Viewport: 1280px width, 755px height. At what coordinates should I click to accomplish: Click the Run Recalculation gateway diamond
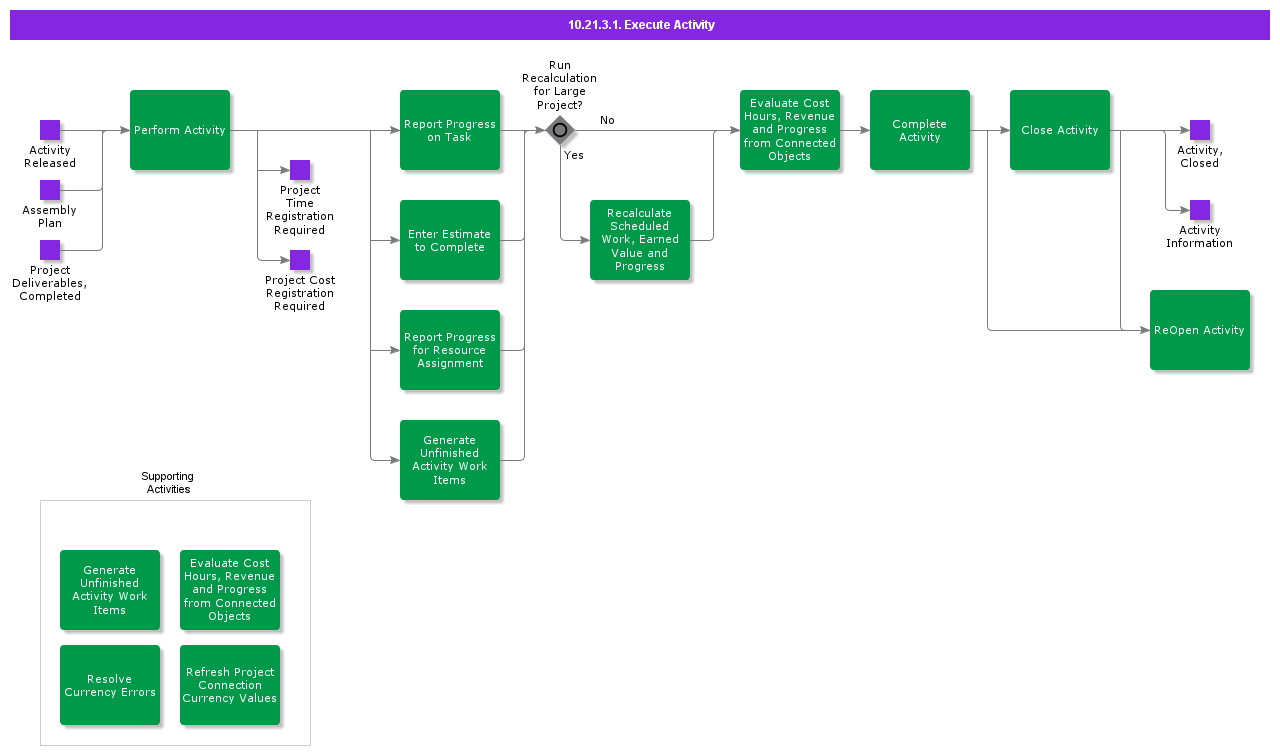[560, 130]
